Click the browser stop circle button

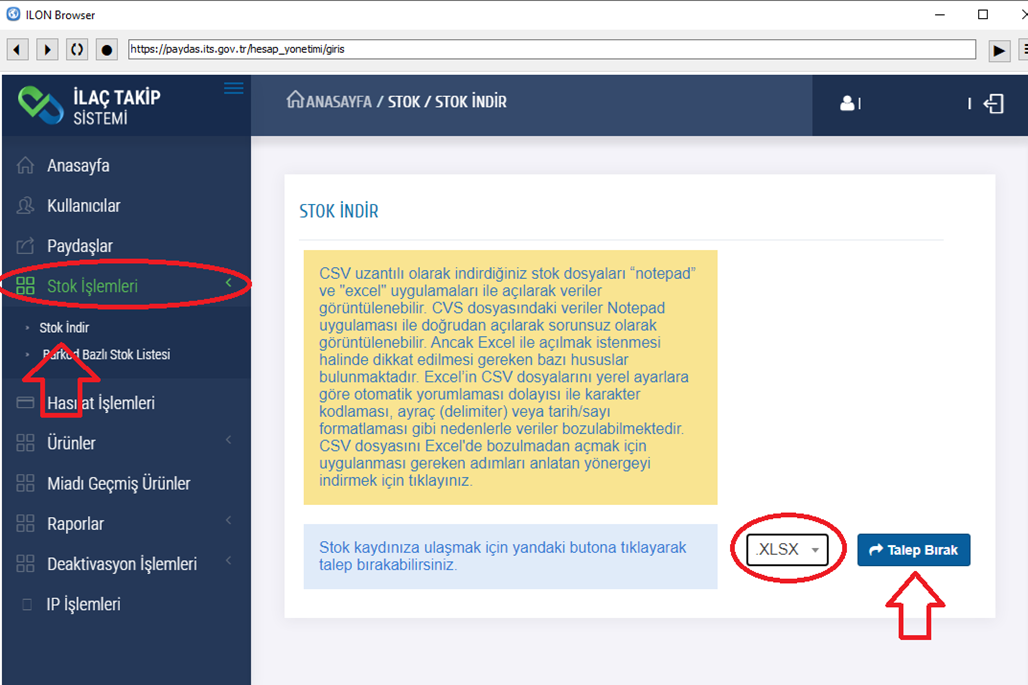tap(107, 49)
